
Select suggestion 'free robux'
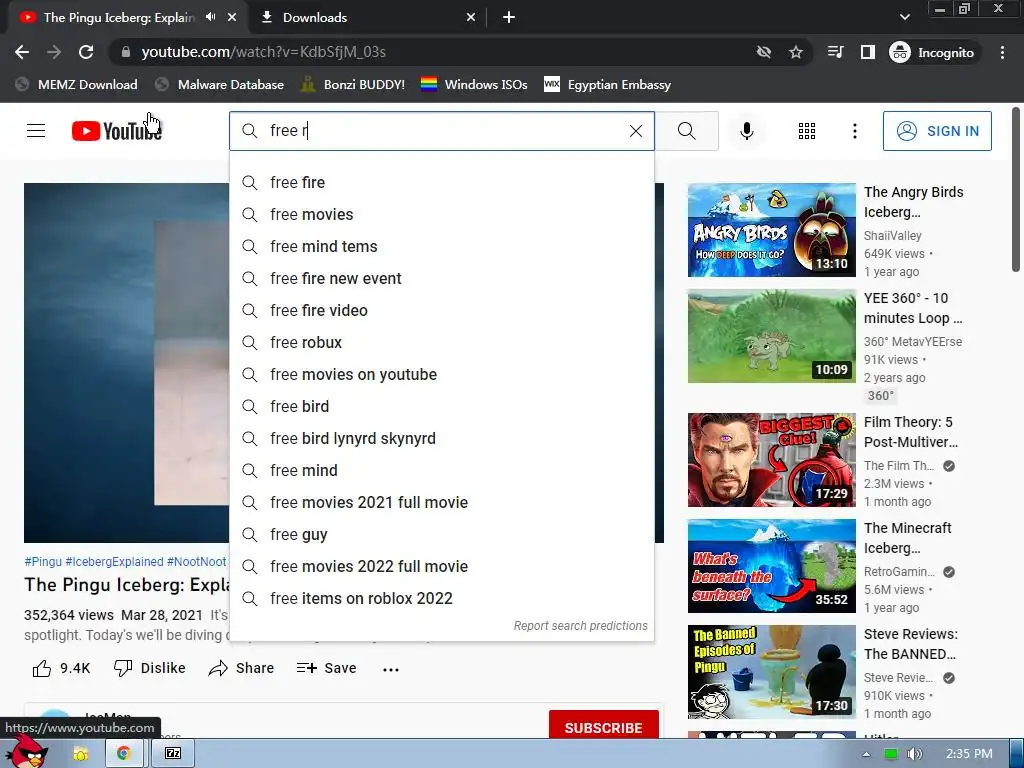pos(441,342)
